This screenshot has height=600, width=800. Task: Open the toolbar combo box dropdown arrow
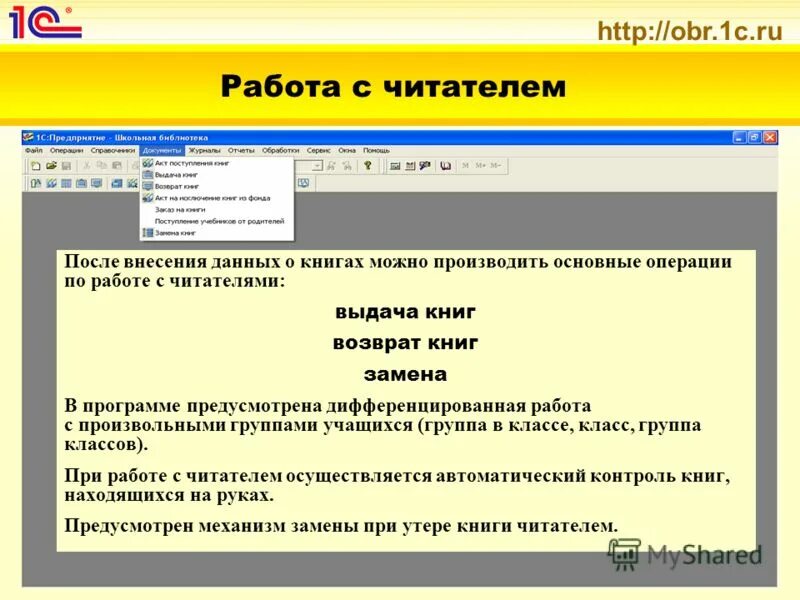click(x=317, y=166)
